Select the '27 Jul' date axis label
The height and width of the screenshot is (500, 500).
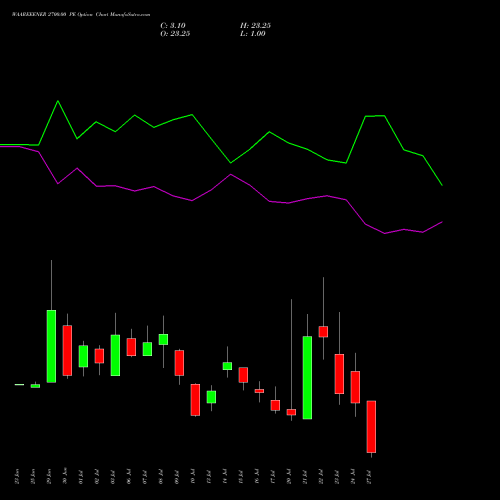point(369,476)
